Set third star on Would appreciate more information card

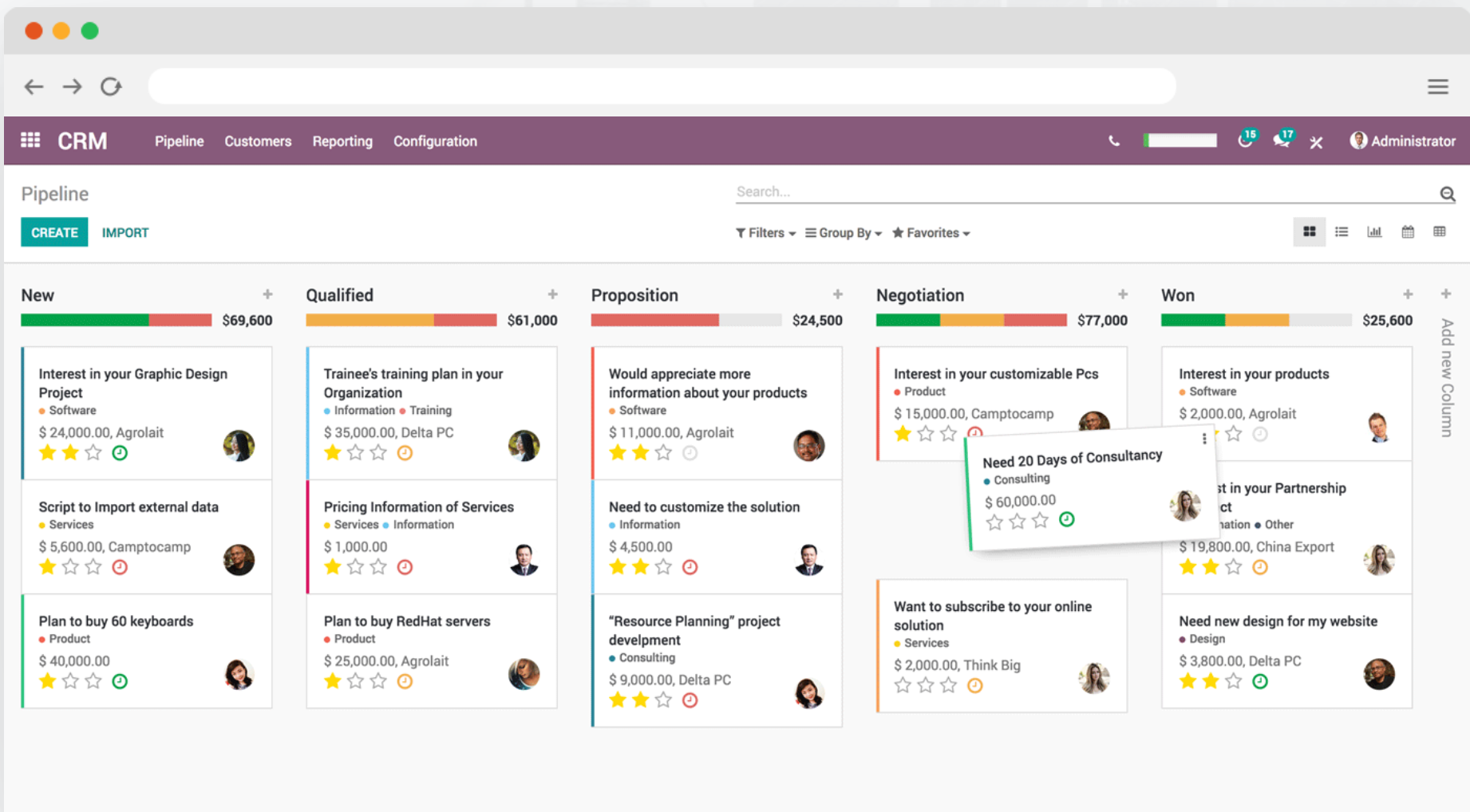click(x=663, y=453)
